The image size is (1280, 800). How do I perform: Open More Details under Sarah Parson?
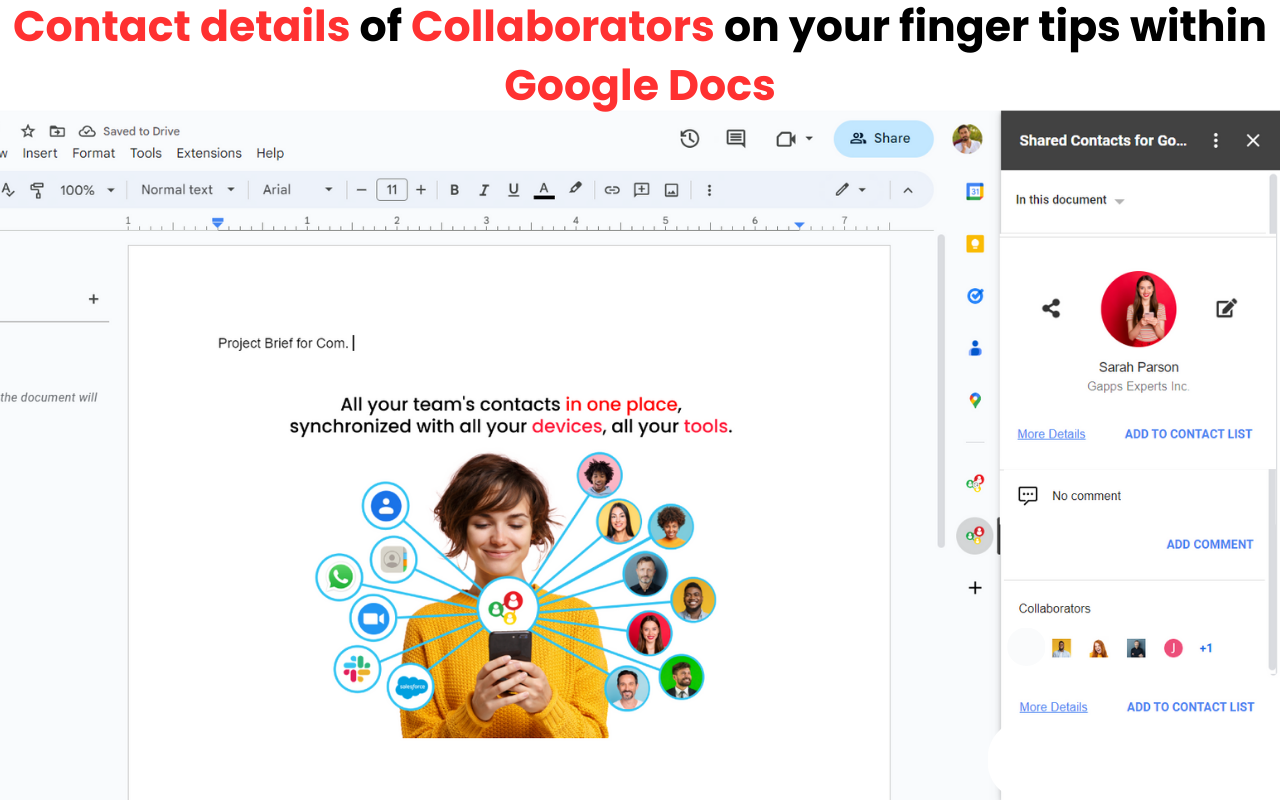[x=1051, y=434]
